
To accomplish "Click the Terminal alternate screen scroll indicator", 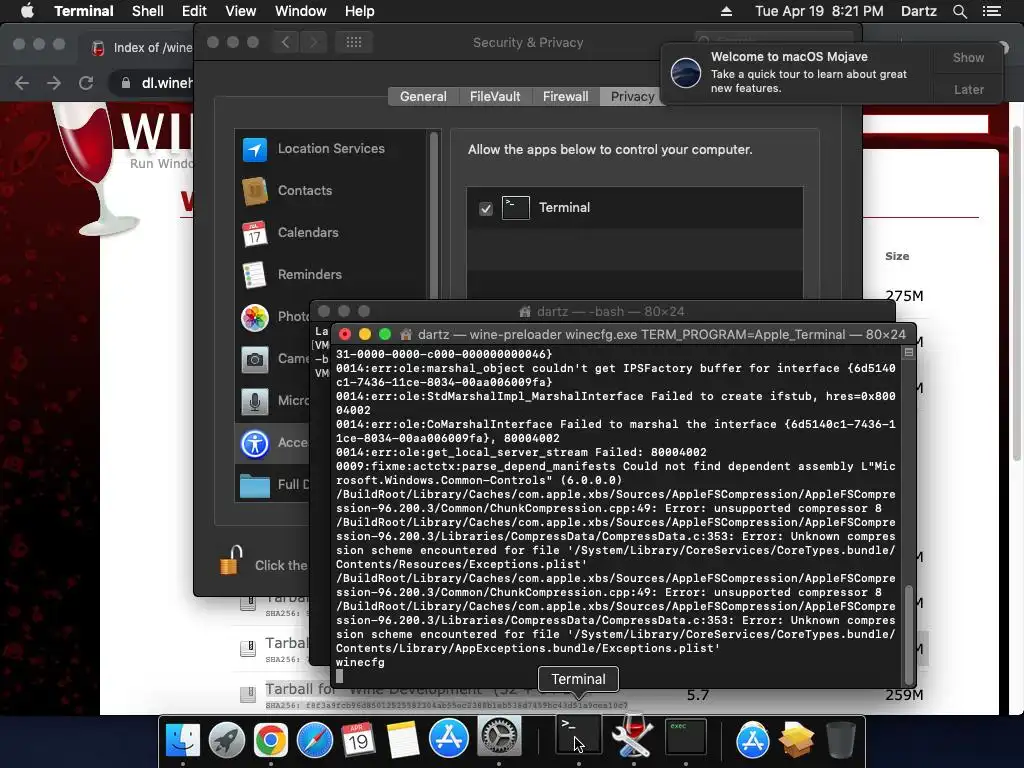I will (908, 353).
